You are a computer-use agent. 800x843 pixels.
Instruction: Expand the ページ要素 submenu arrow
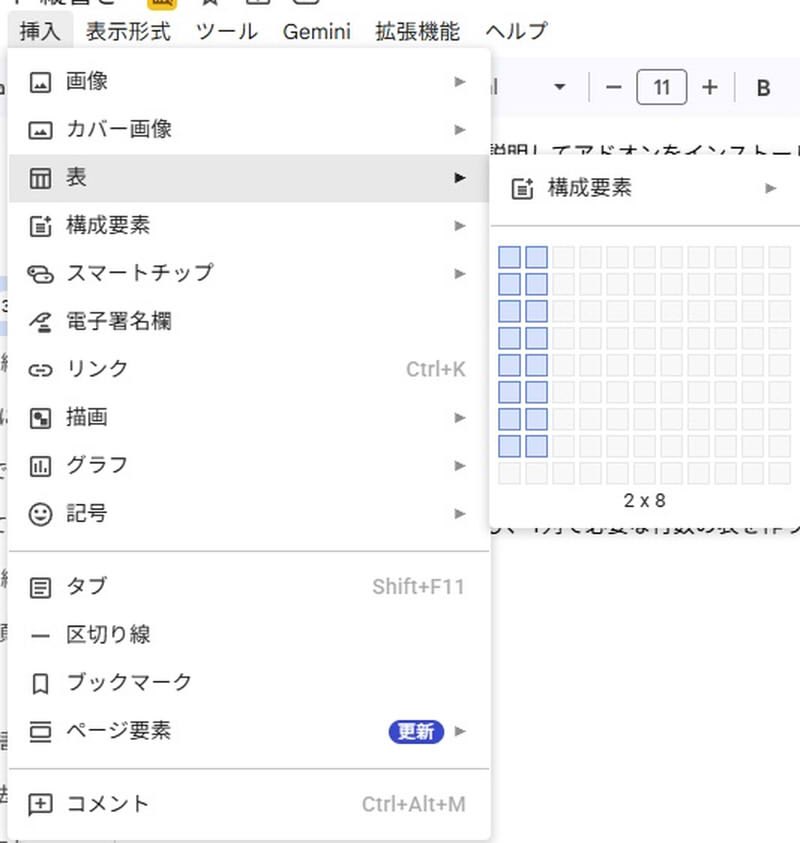pyautogui.click(x=460, y=731)
